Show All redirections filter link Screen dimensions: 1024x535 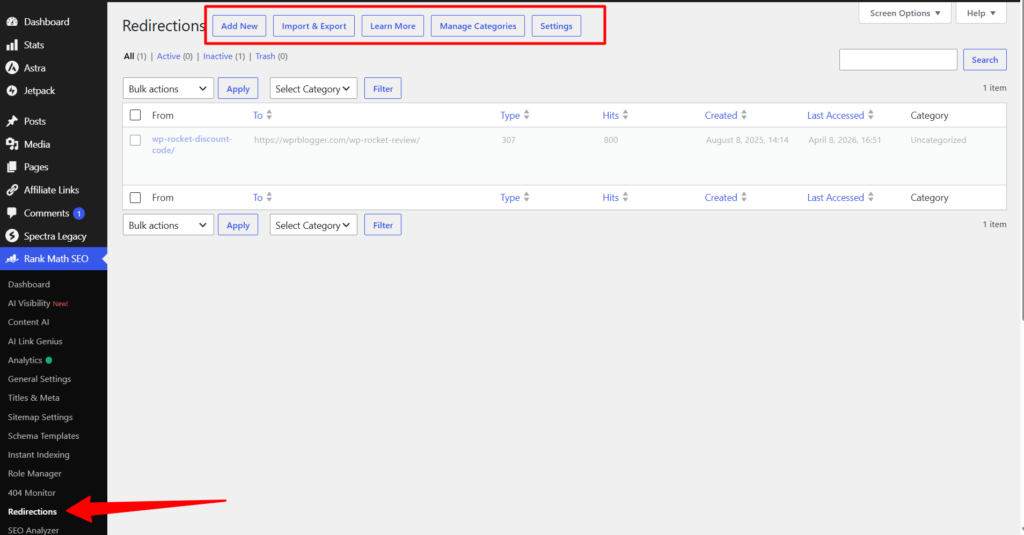(x=129, y=56)
